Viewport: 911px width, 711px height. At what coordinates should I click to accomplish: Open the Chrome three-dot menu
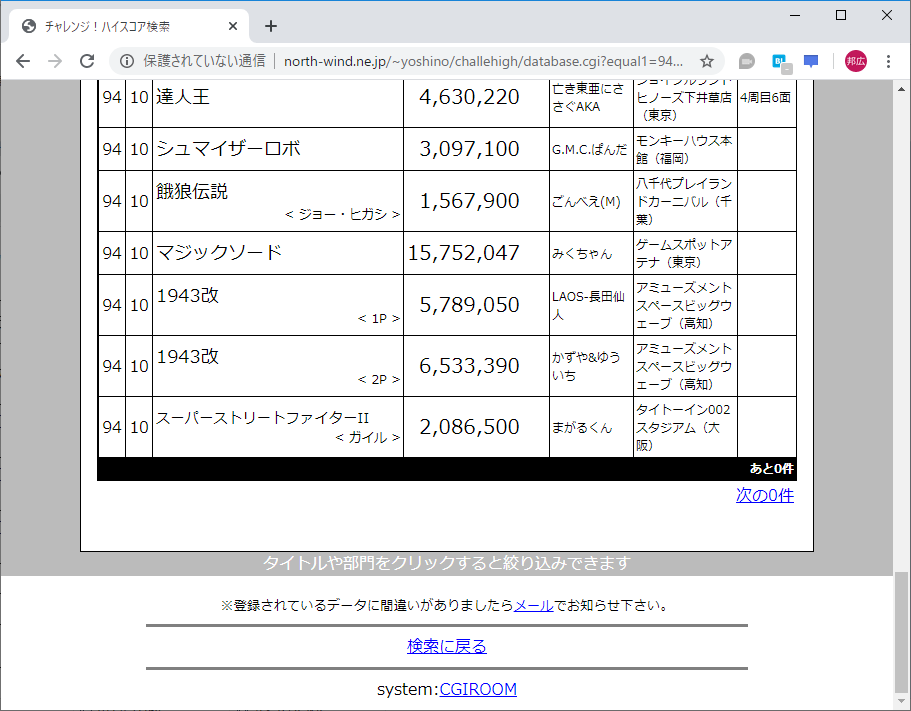888,61
